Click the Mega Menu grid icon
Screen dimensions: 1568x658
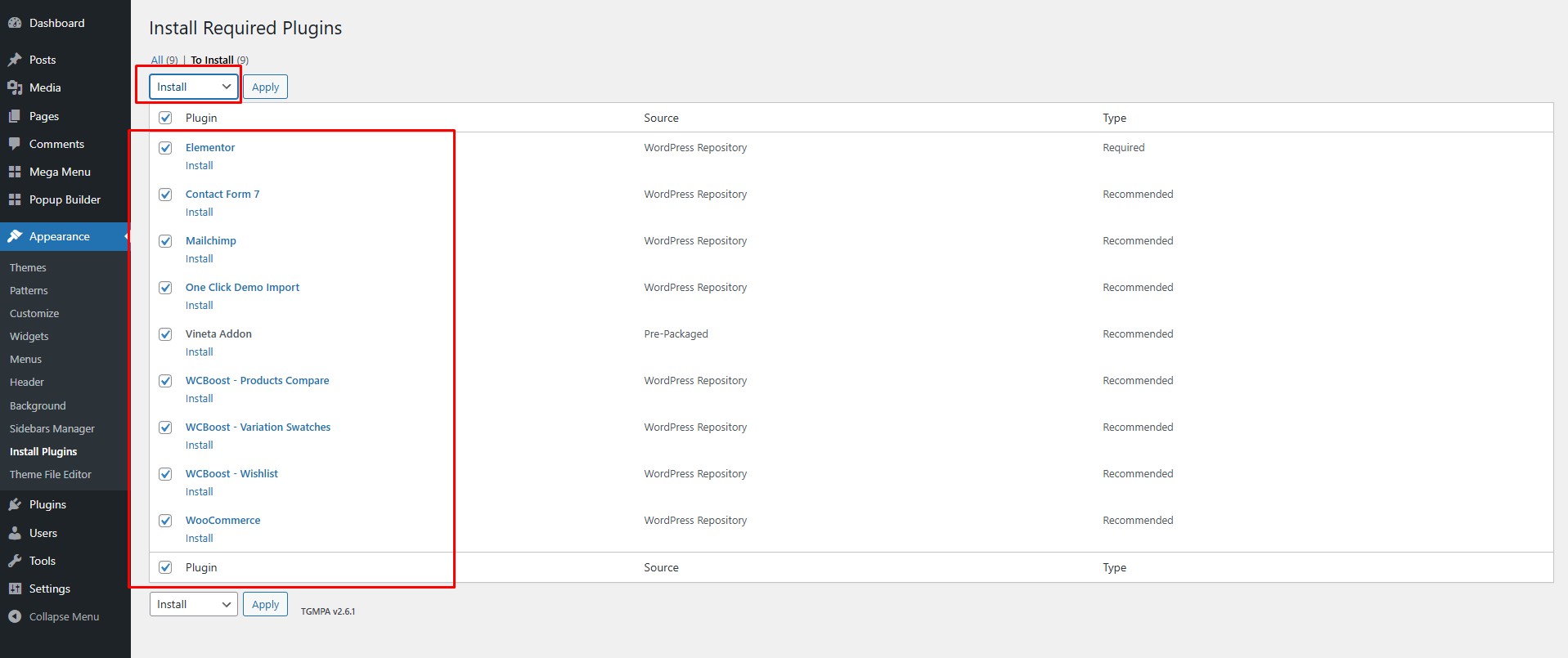click(x=15, y=172)
